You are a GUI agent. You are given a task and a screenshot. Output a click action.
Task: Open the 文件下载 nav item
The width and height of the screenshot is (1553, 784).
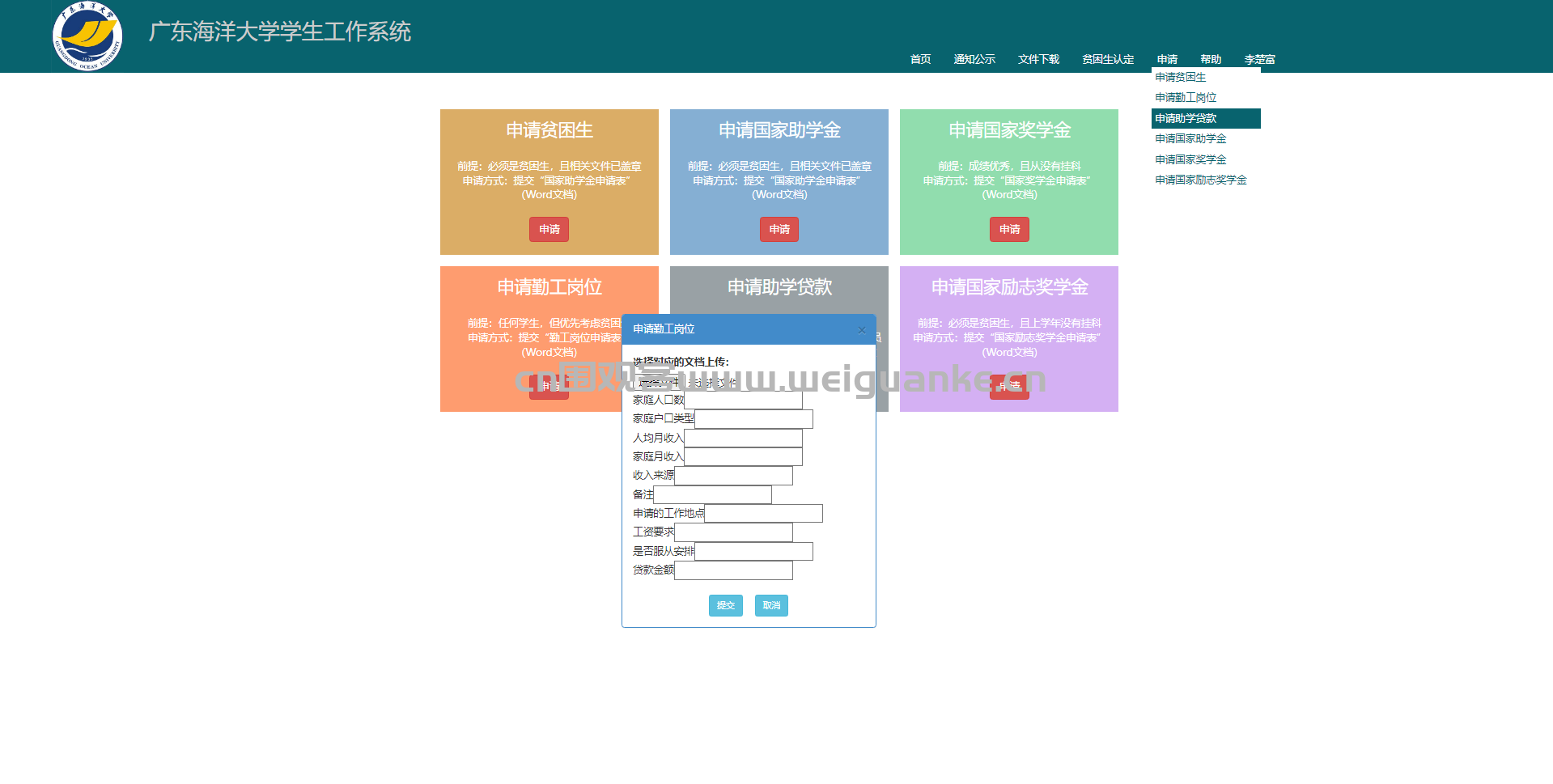click(x=1038, y=59)
